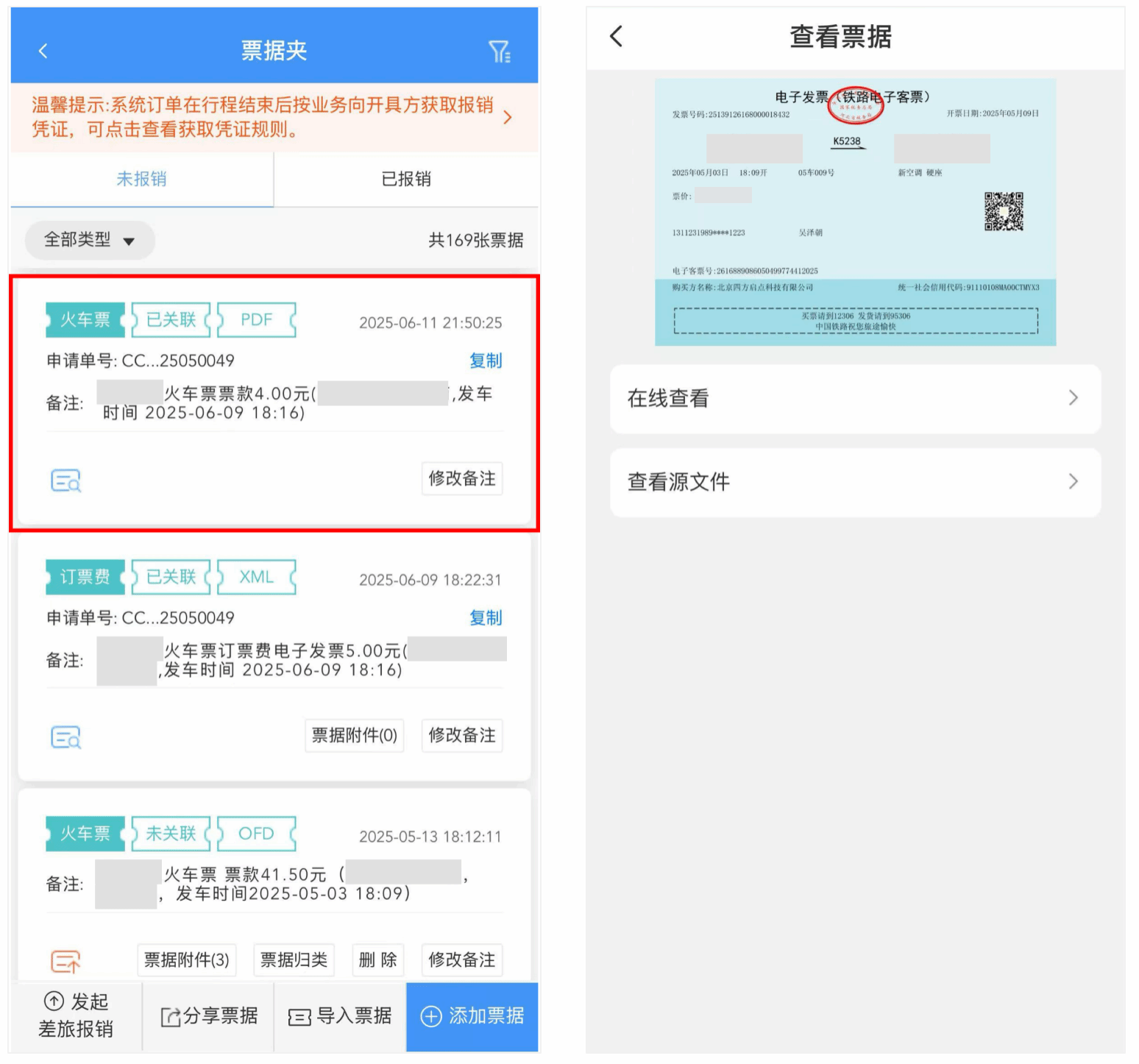Scan the QR code on the invoice
The image size is (1139, 1064).
click(x=1004, y=211)
